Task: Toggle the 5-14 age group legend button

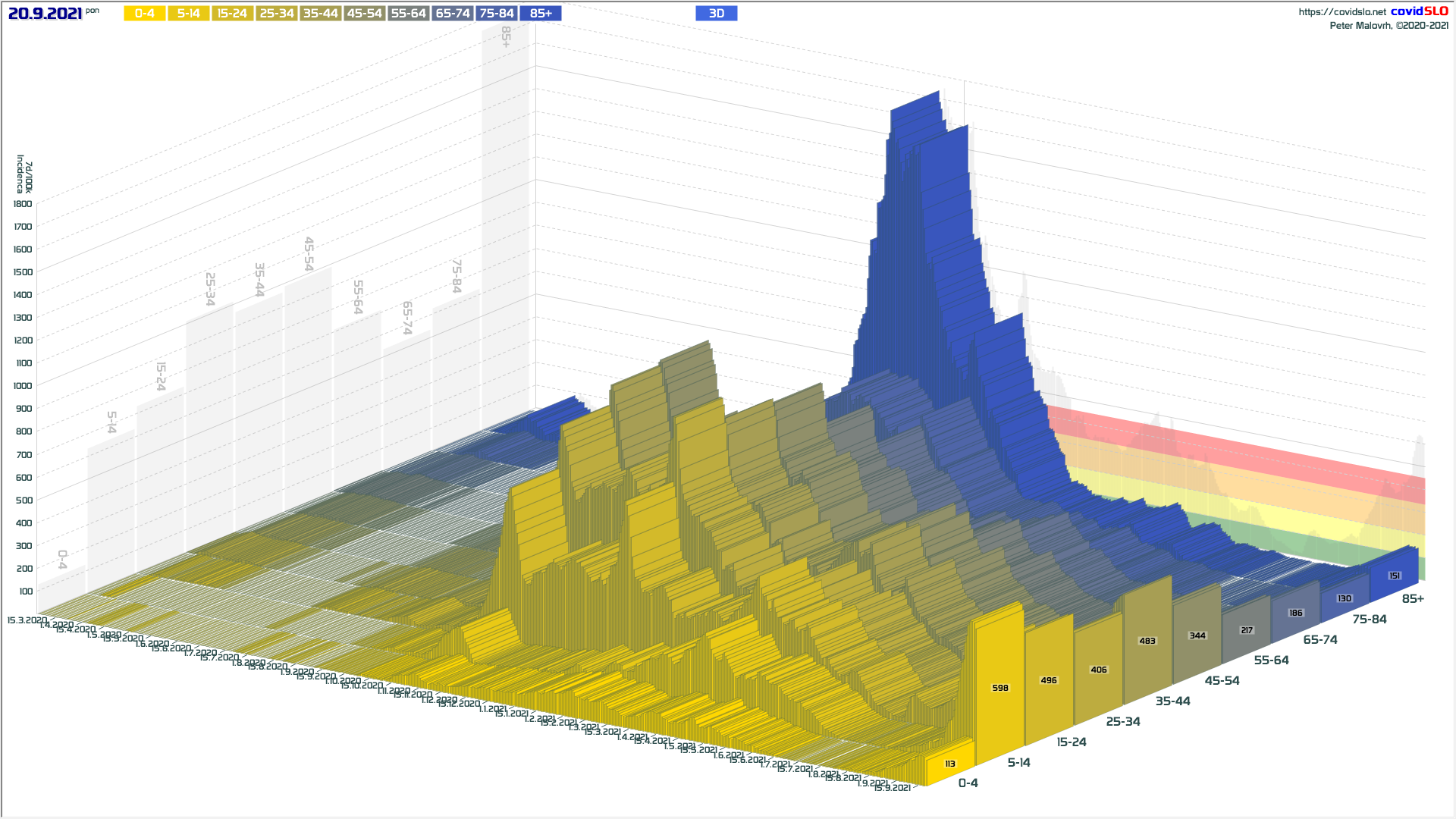Action: click(188, 14)
